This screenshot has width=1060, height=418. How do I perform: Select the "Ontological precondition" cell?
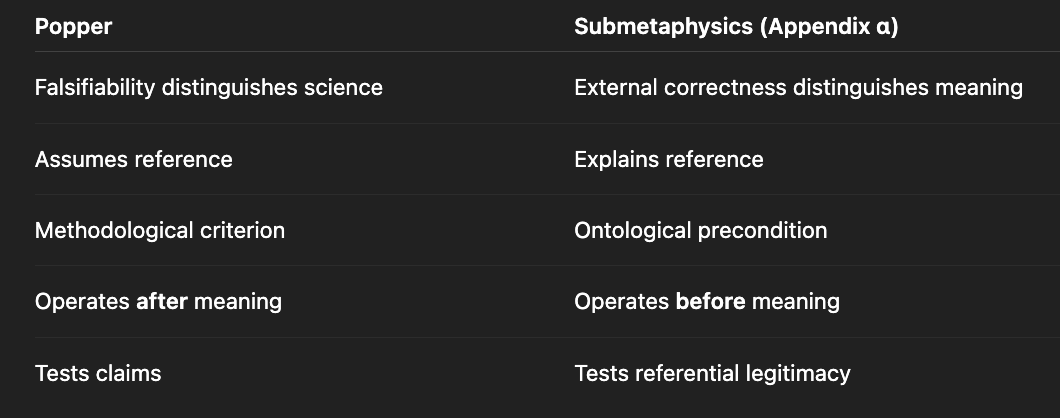700,230
